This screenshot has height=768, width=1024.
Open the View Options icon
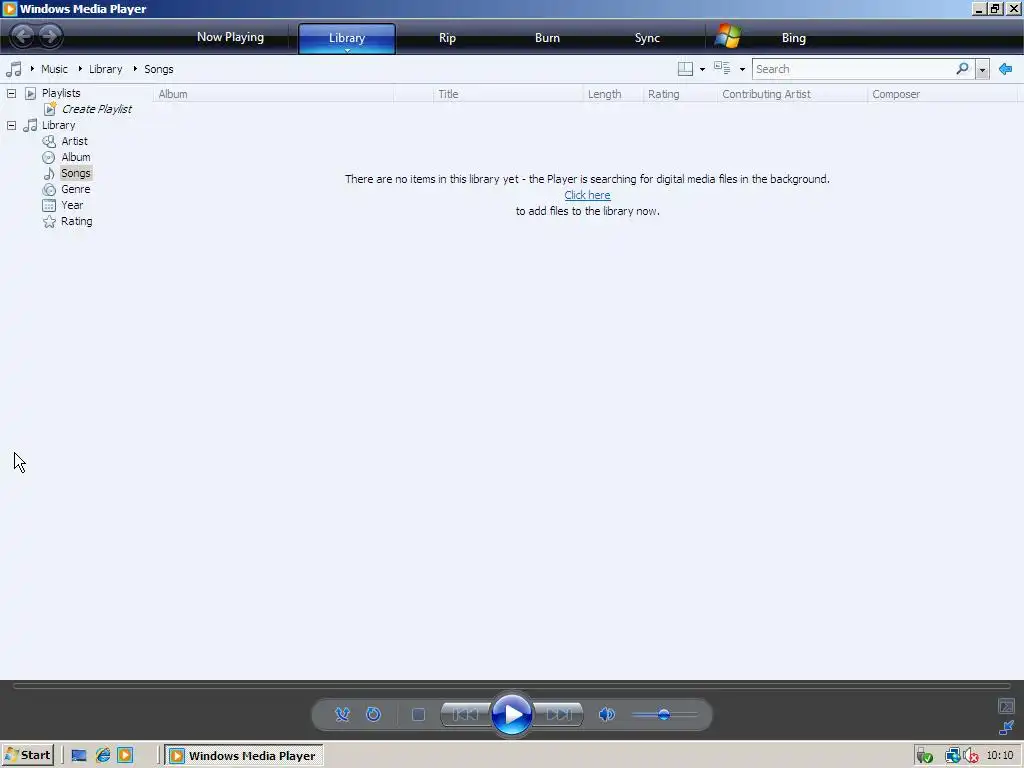pyautogui.click(x=722, y=68)
